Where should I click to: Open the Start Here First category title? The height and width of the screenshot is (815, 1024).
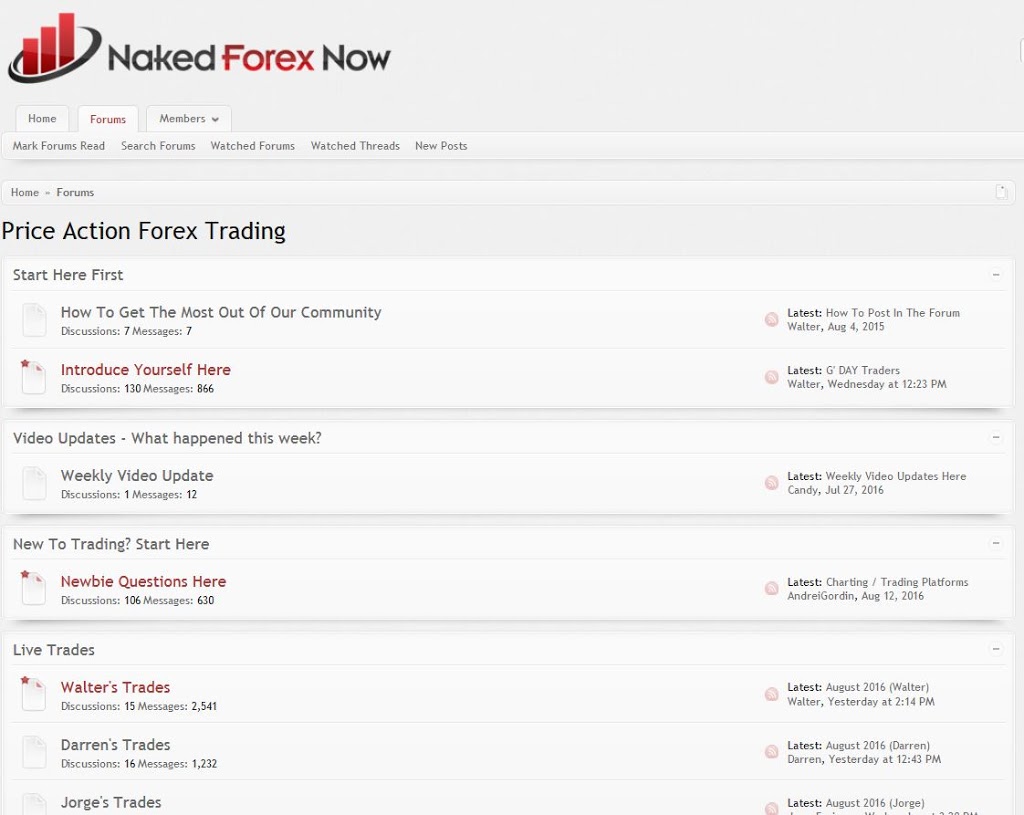[x=68, y=275]
